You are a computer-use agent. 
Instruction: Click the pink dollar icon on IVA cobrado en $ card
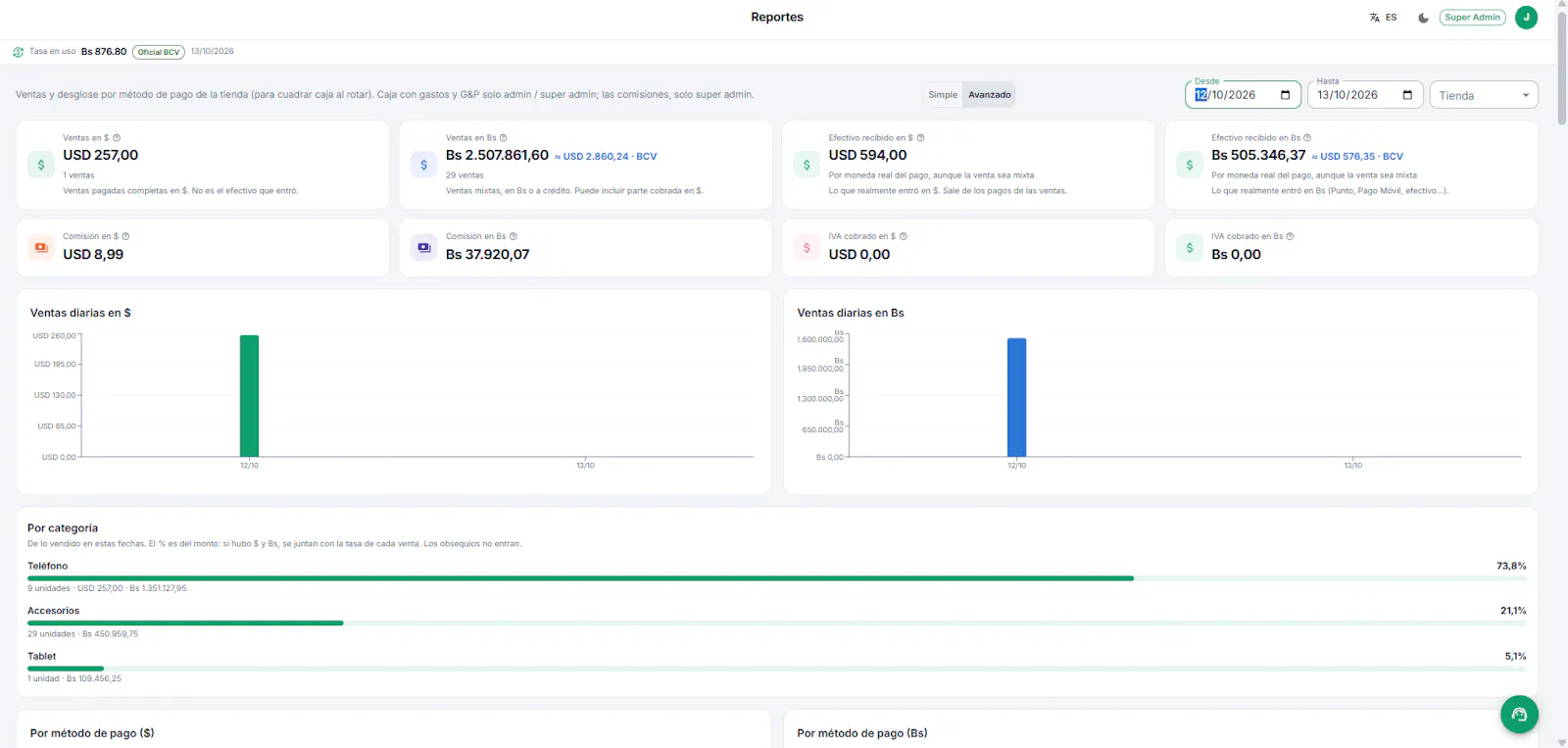click(x=807, y=248)
